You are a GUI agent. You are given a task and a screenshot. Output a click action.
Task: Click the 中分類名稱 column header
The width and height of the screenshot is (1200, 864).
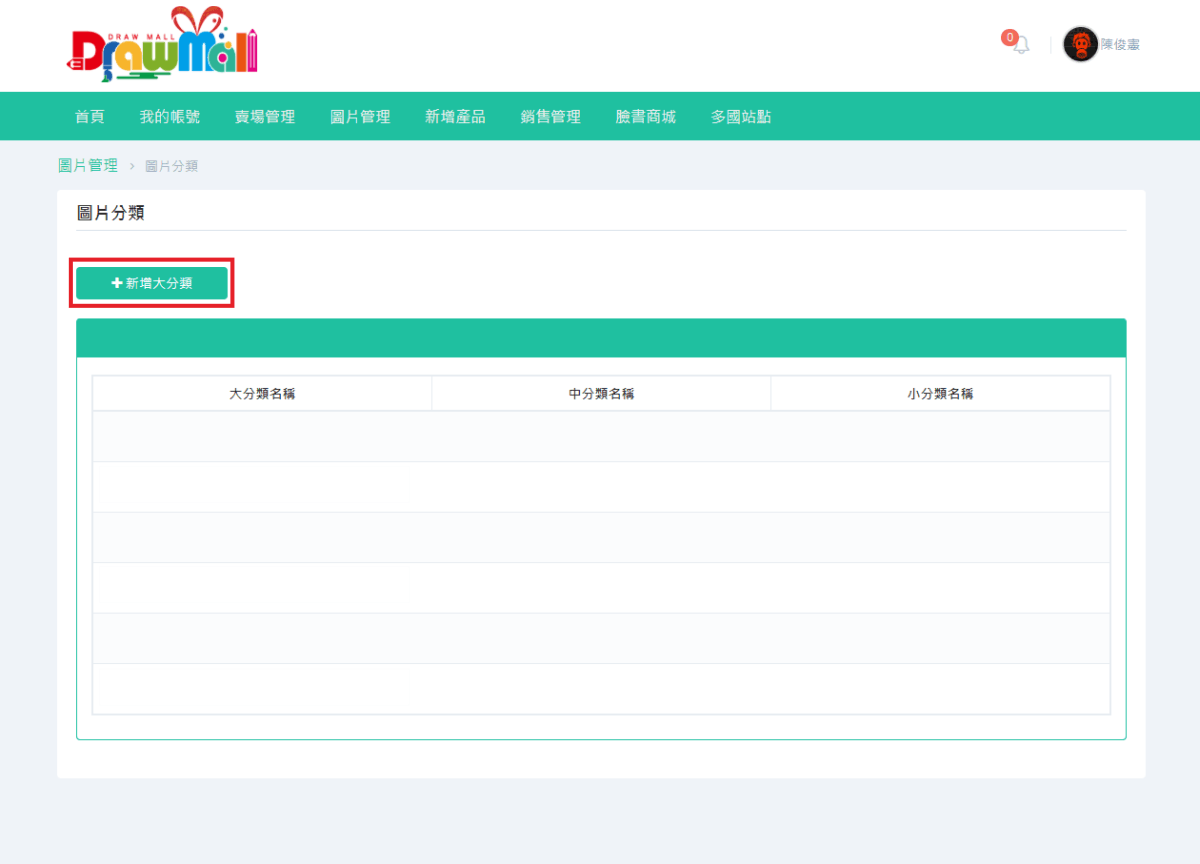pyautogui.click(x=601, y=394)
